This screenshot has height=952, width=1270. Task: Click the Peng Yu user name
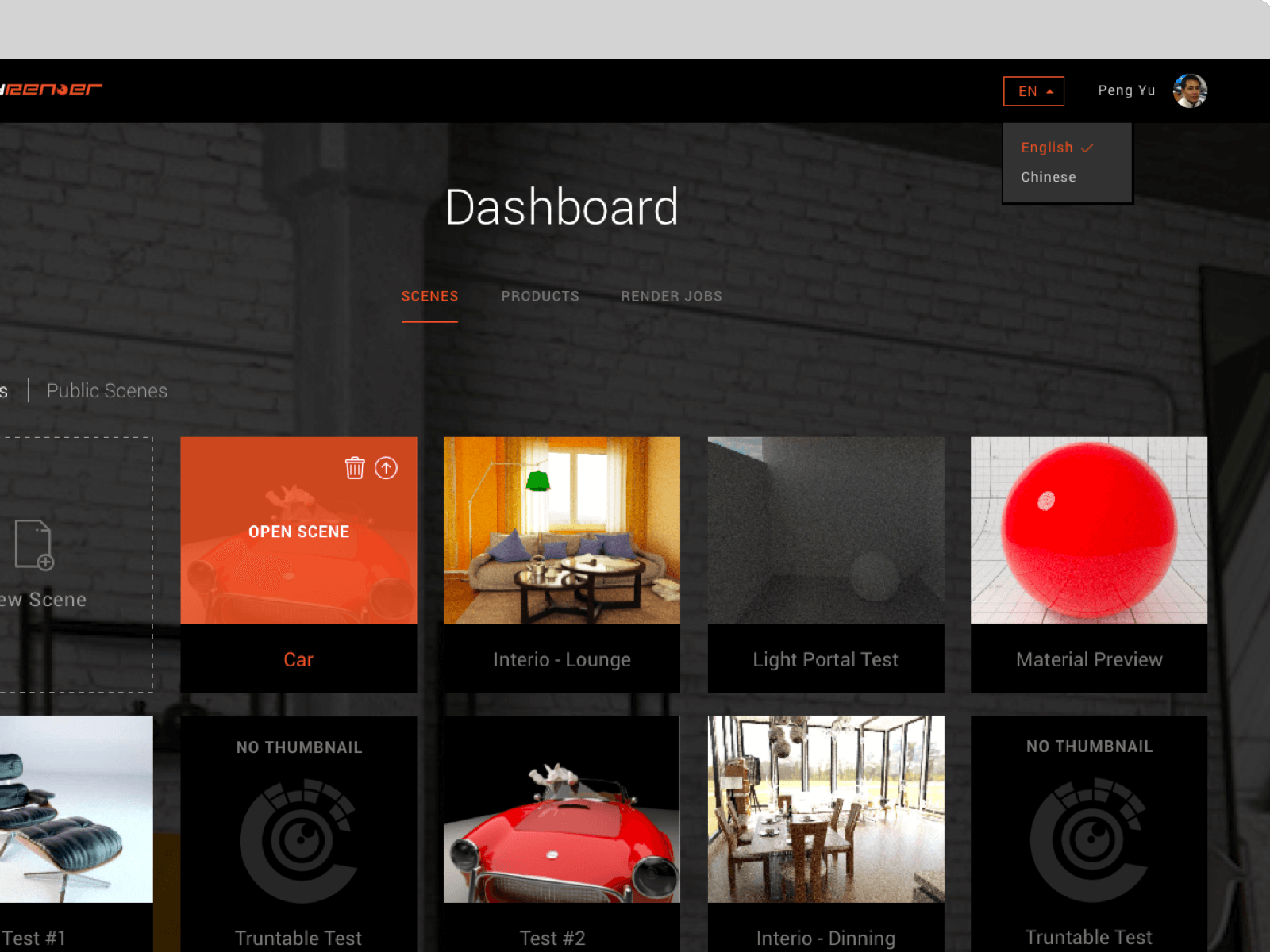coord(1126,90)
